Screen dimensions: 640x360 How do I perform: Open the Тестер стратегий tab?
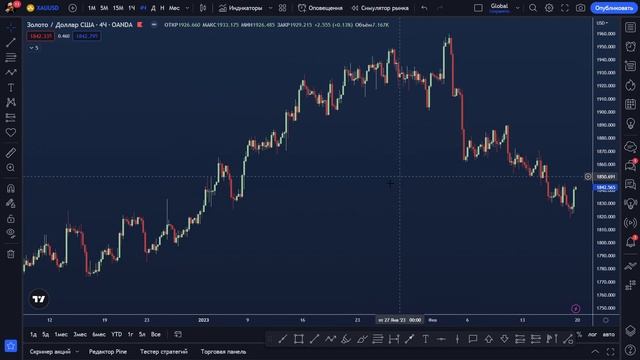click(164, 351)
